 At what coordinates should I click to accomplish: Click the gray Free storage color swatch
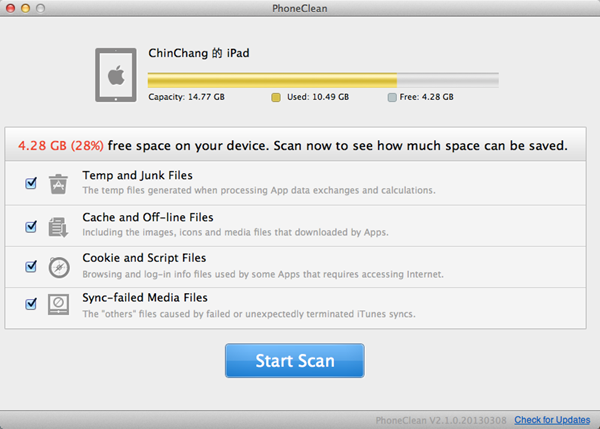coord(392,98)
